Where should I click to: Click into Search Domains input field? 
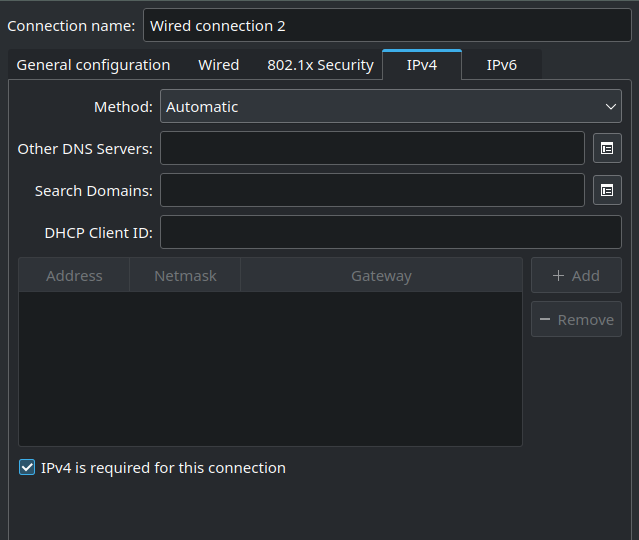(372, 190)
